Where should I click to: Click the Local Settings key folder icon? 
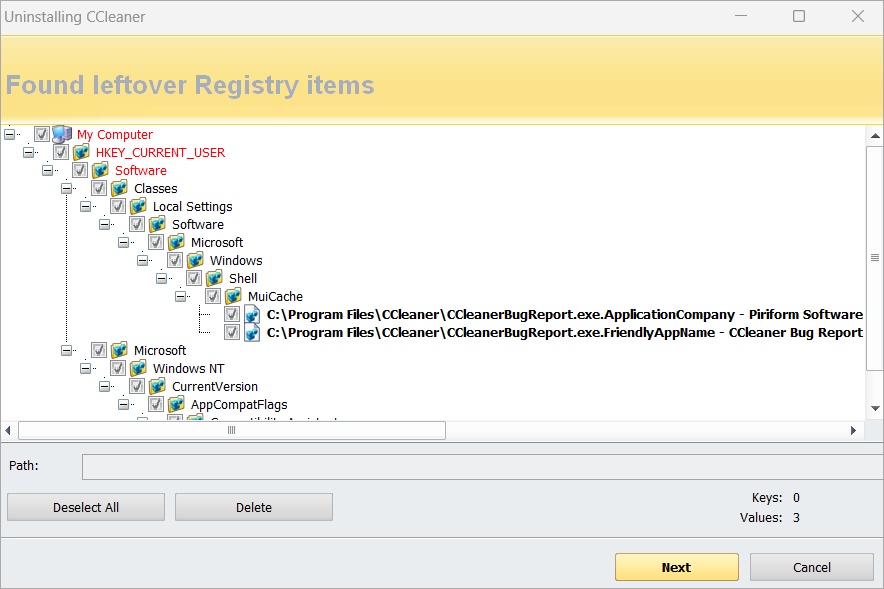click(x=139, y=206)
